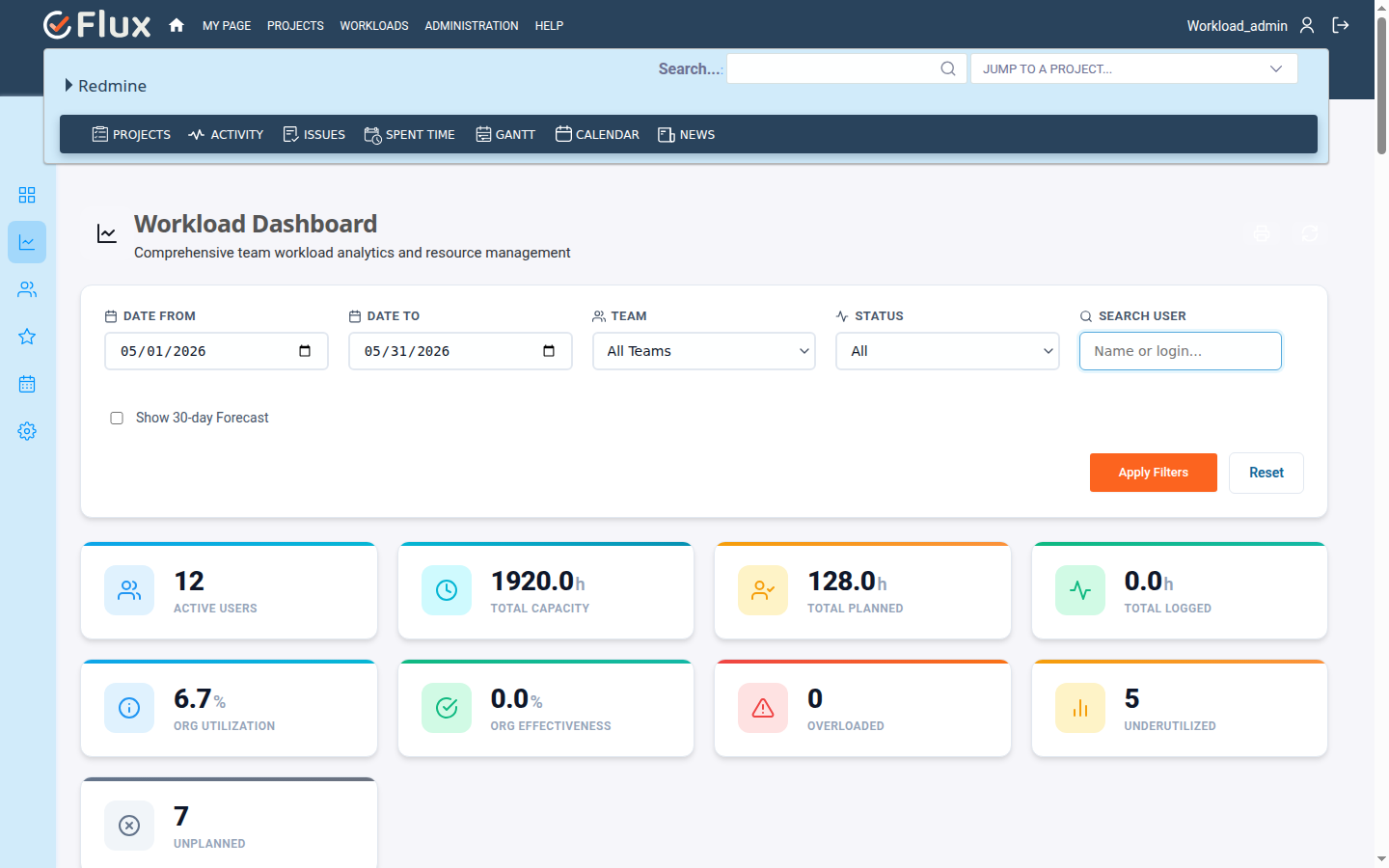Open the Team dropdown
Viewport: 1389px width, 868px height.
coord(704,351)
